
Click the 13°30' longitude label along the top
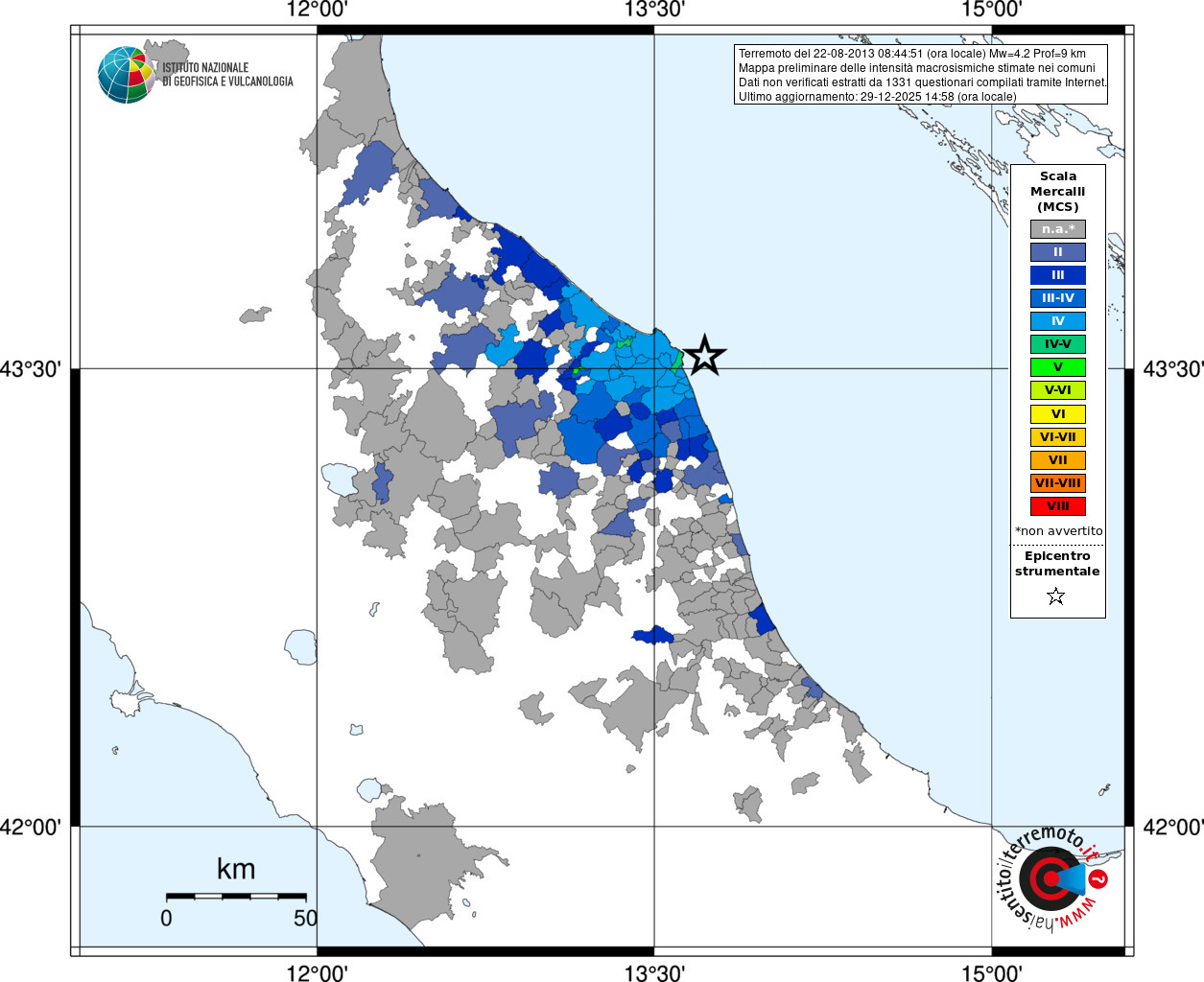(654, 10)
